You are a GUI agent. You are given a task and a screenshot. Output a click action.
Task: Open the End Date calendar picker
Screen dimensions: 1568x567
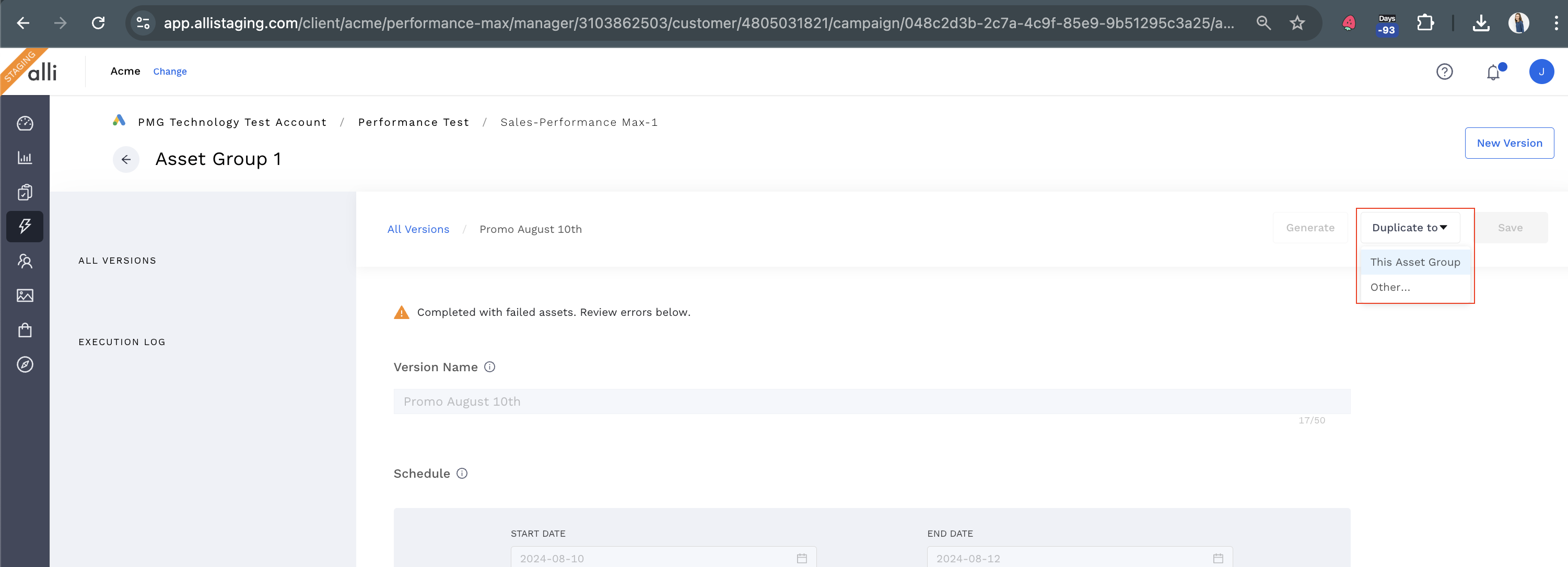[1218, 558]
